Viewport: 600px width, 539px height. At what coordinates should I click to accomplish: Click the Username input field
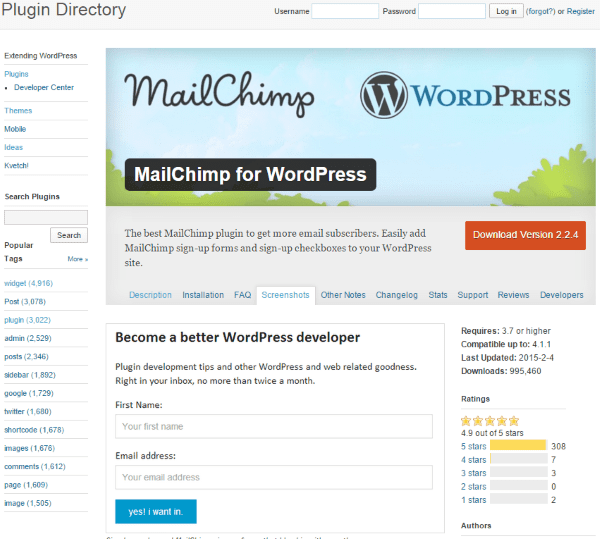point(345,11)
